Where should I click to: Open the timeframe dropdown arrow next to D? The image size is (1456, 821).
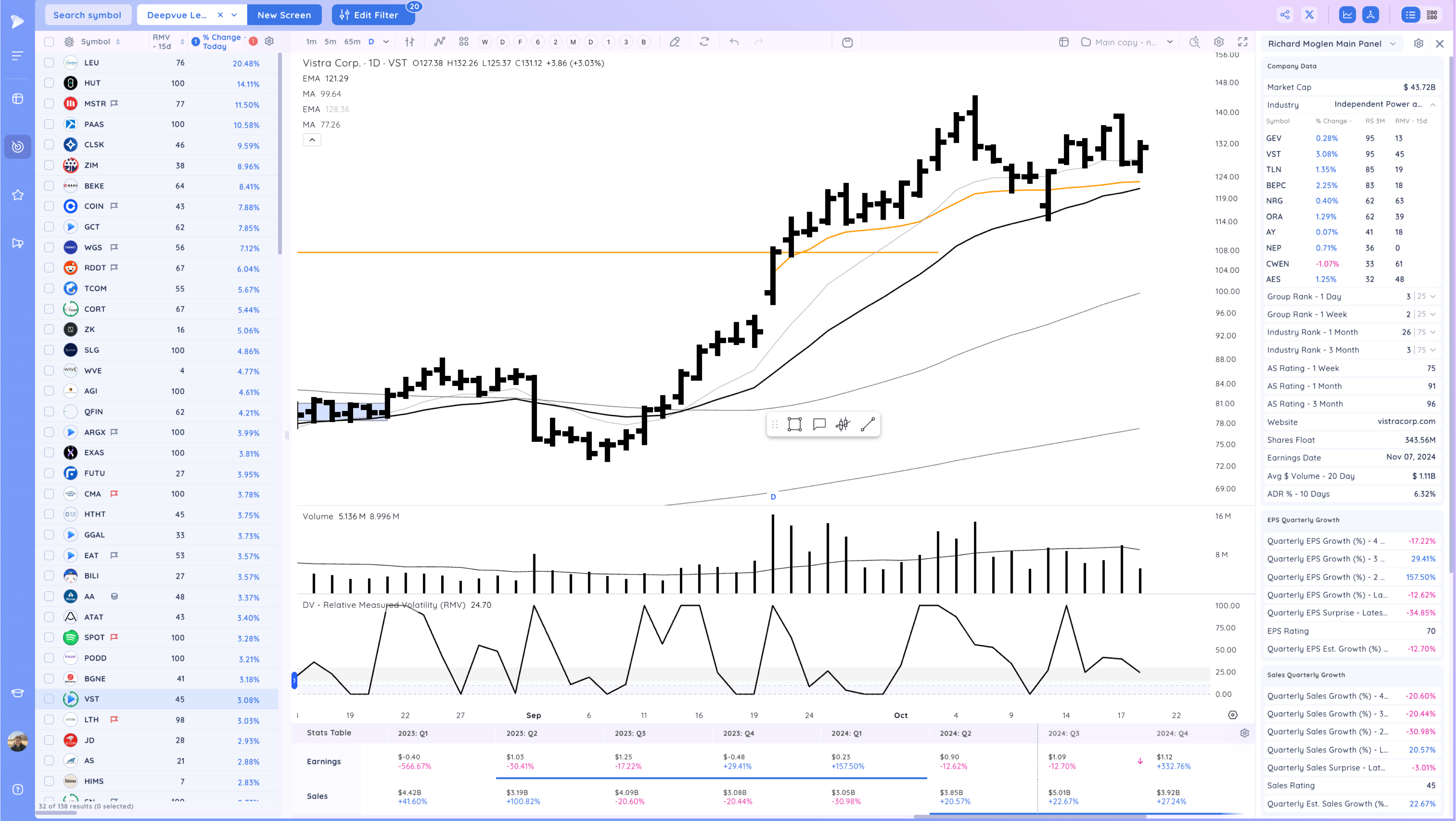click(x=386, y=42)
